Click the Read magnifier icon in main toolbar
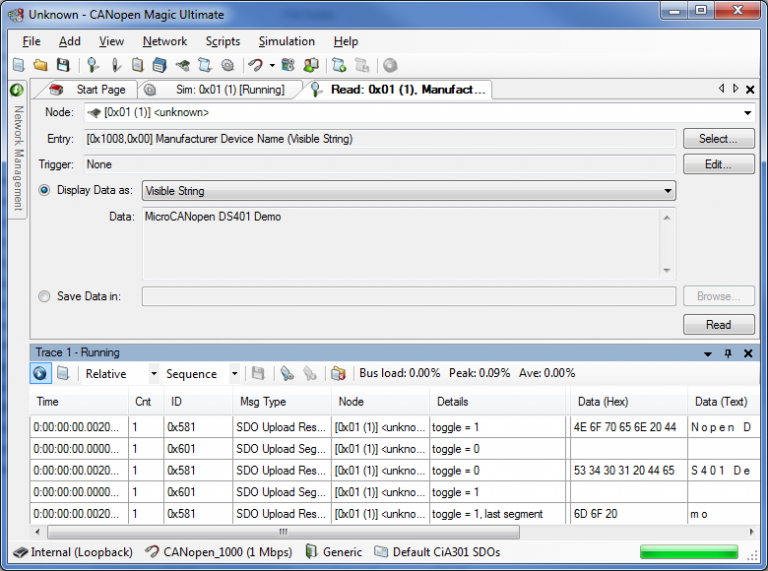Viewport: 768px width, 571px height. pyautogui.click(x=93, y=65)
